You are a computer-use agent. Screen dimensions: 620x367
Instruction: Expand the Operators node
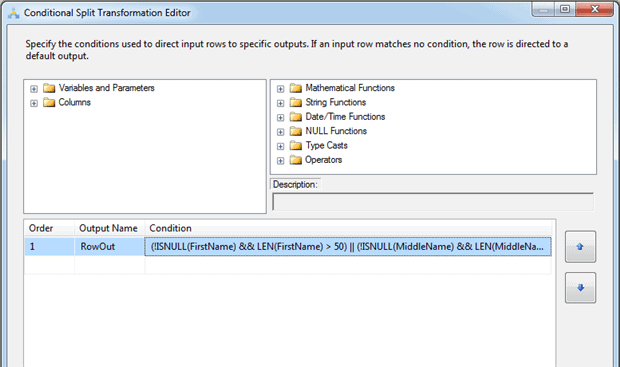tap(280, 161)
